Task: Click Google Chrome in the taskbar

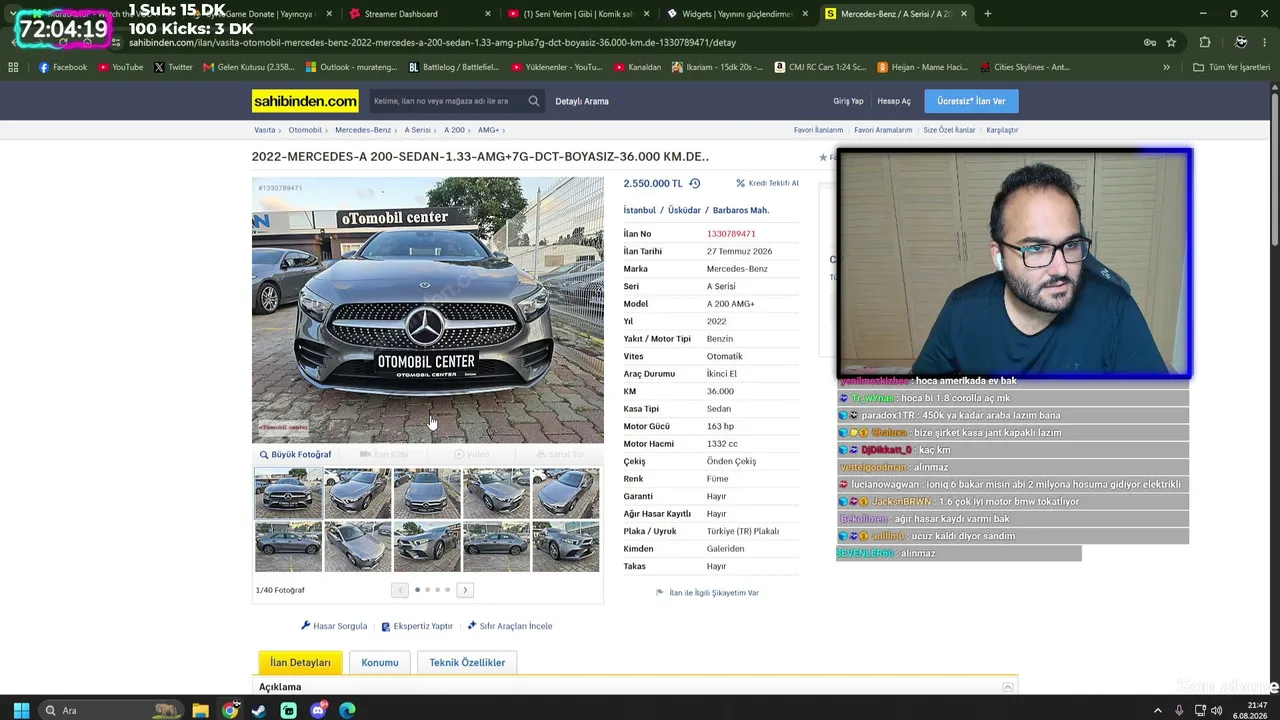Action: pyautogui.click(x=230, y=710)
